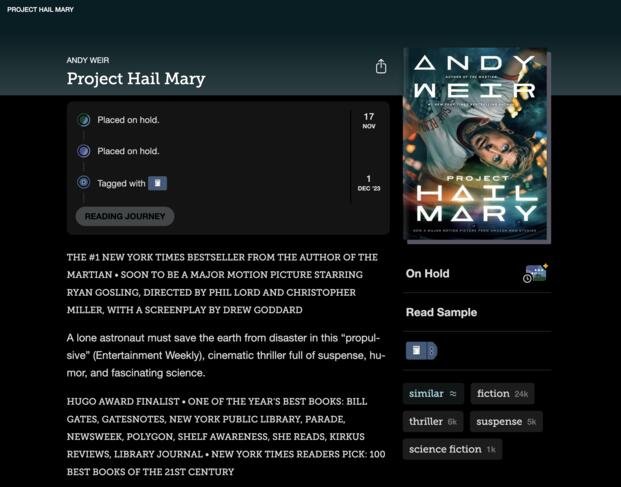Click the 1 Dec '23 date entry
Viewport: 621px width, 487px height.
369,183
